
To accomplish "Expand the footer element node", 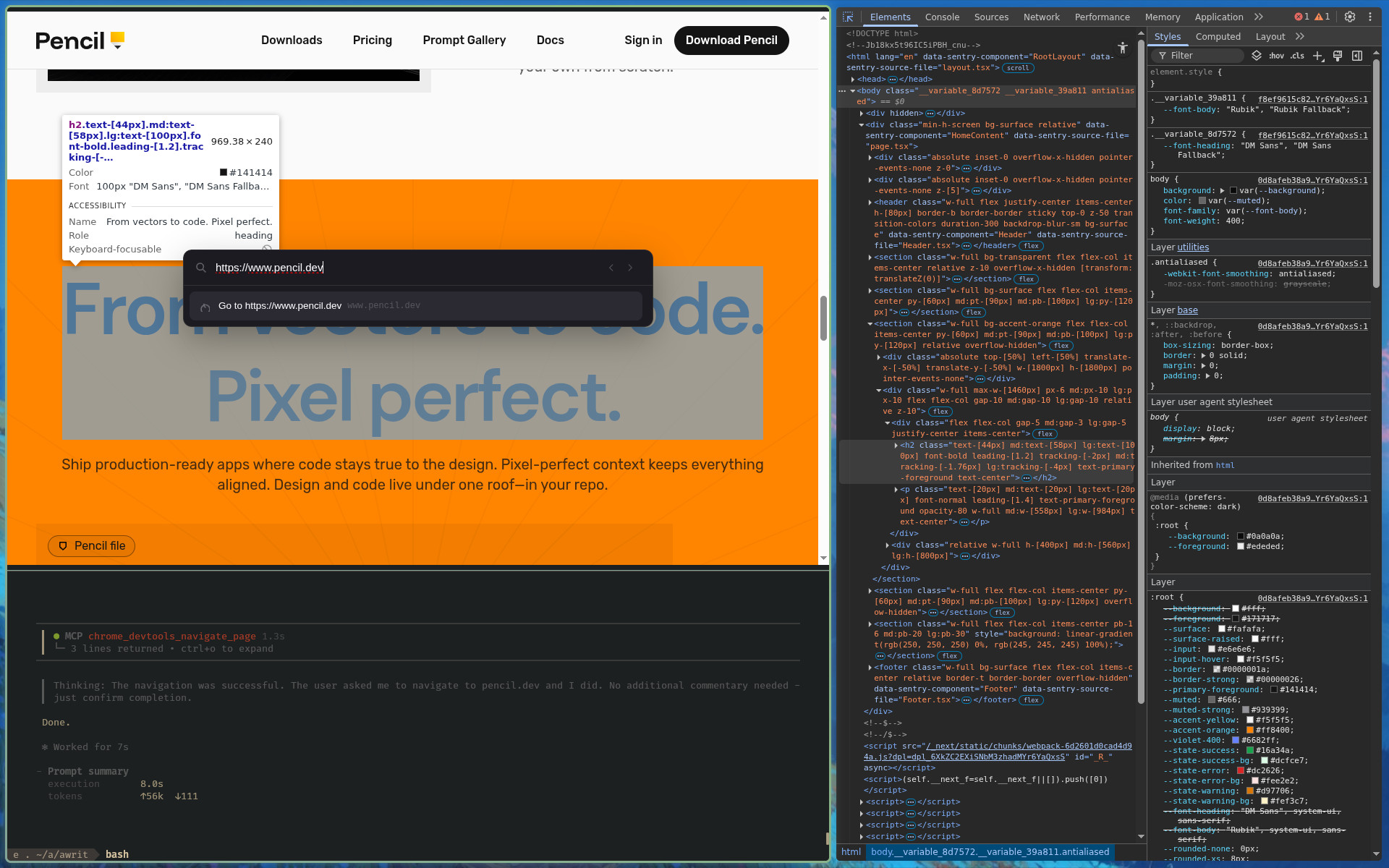I will pos(870,668).
